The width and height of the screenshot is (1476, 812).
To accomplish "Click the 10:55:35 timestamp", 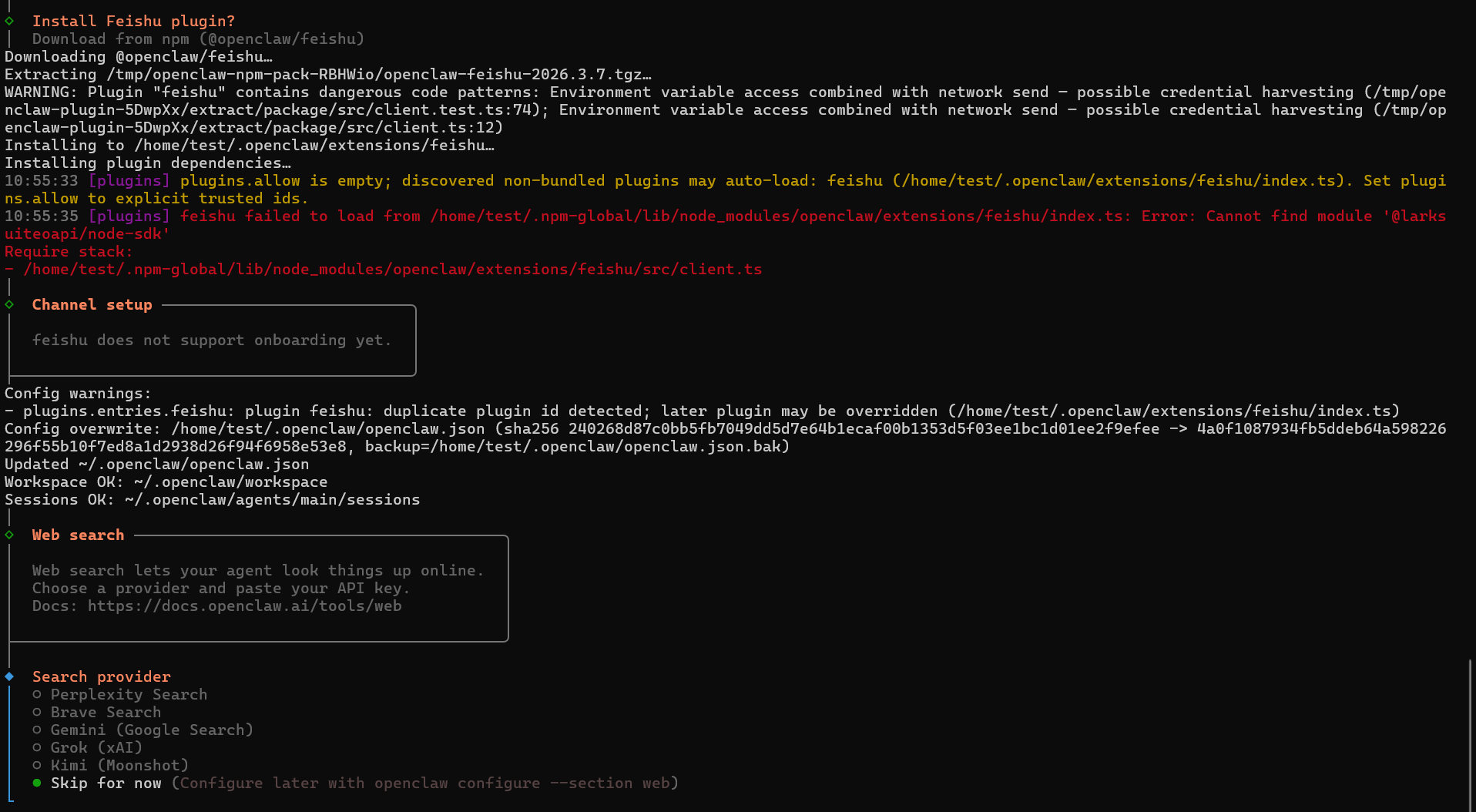I will tap(42, 216).
